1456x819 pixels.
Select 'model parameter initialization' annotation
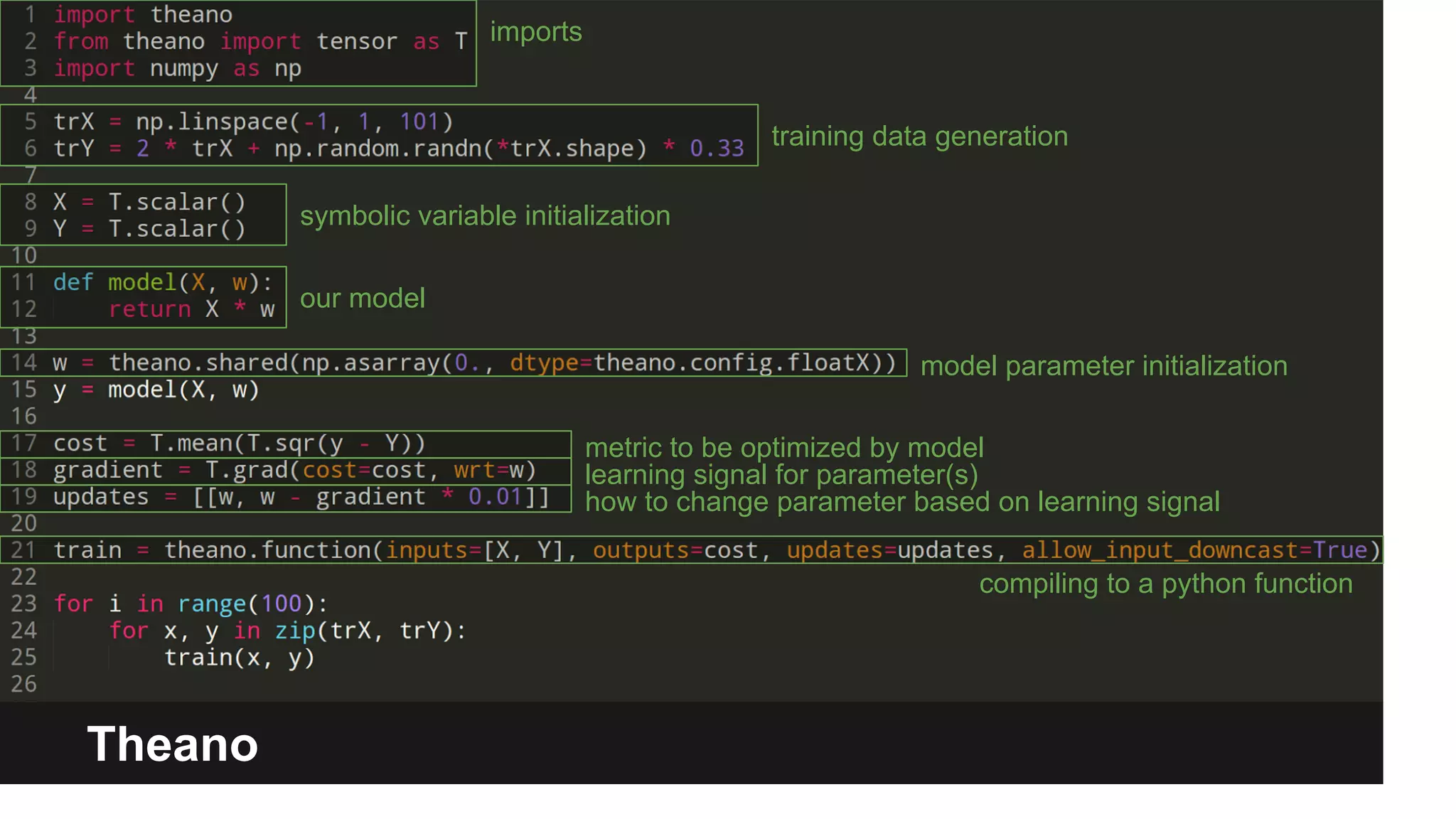tap(1104, 366)
